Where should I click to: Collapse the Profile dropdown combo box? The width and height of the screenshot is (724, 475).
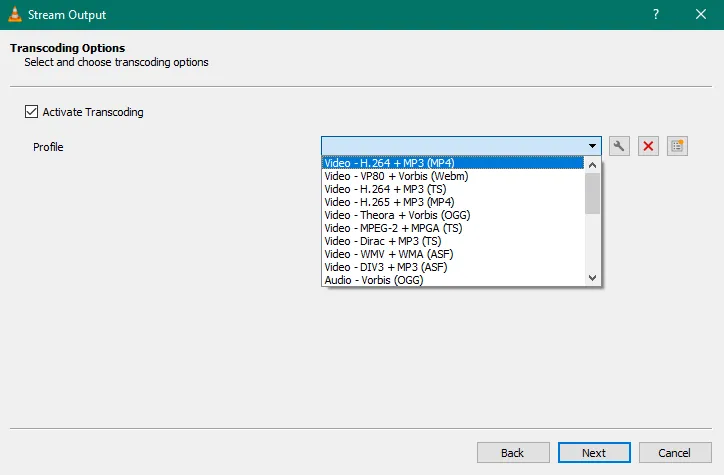pos(461,146)
